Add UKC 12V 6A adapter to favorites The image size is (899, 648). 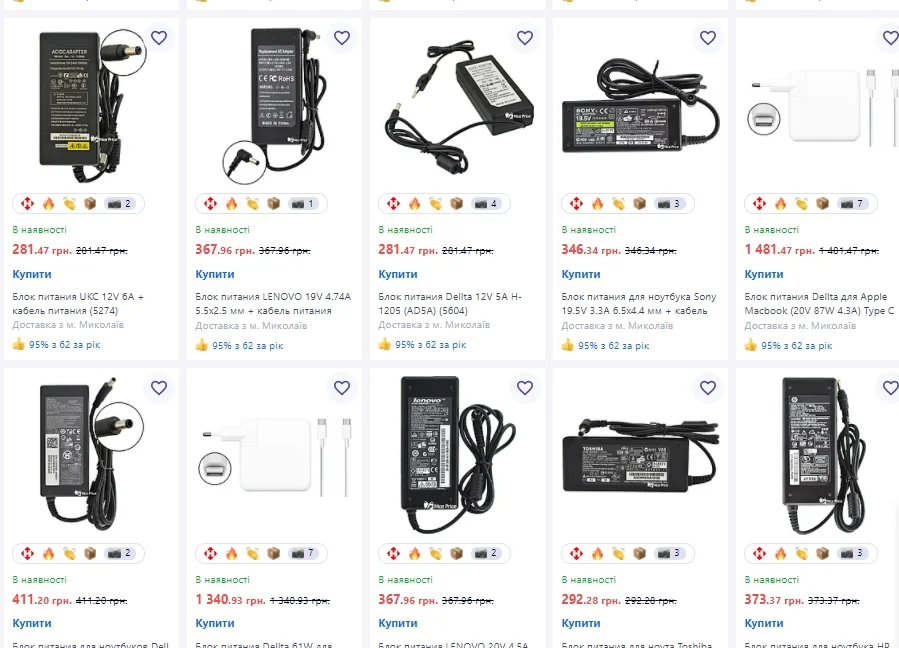click(159, 38)
